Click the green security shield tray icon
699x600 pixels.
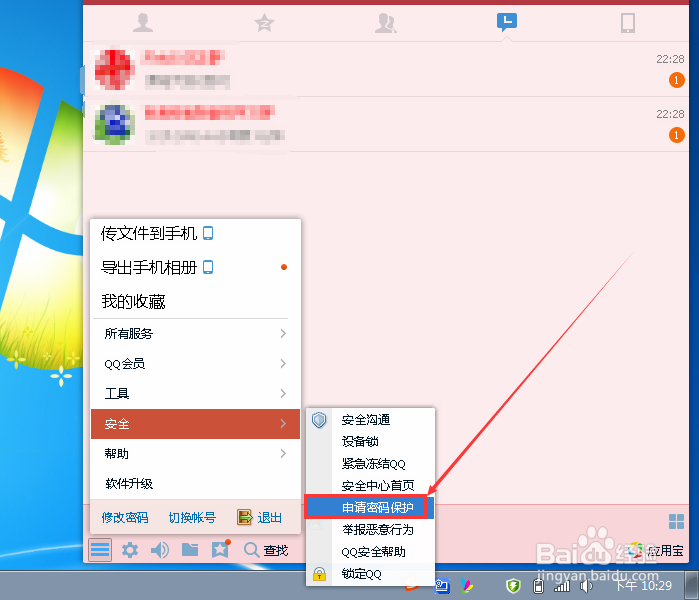[x=513, y=585]
